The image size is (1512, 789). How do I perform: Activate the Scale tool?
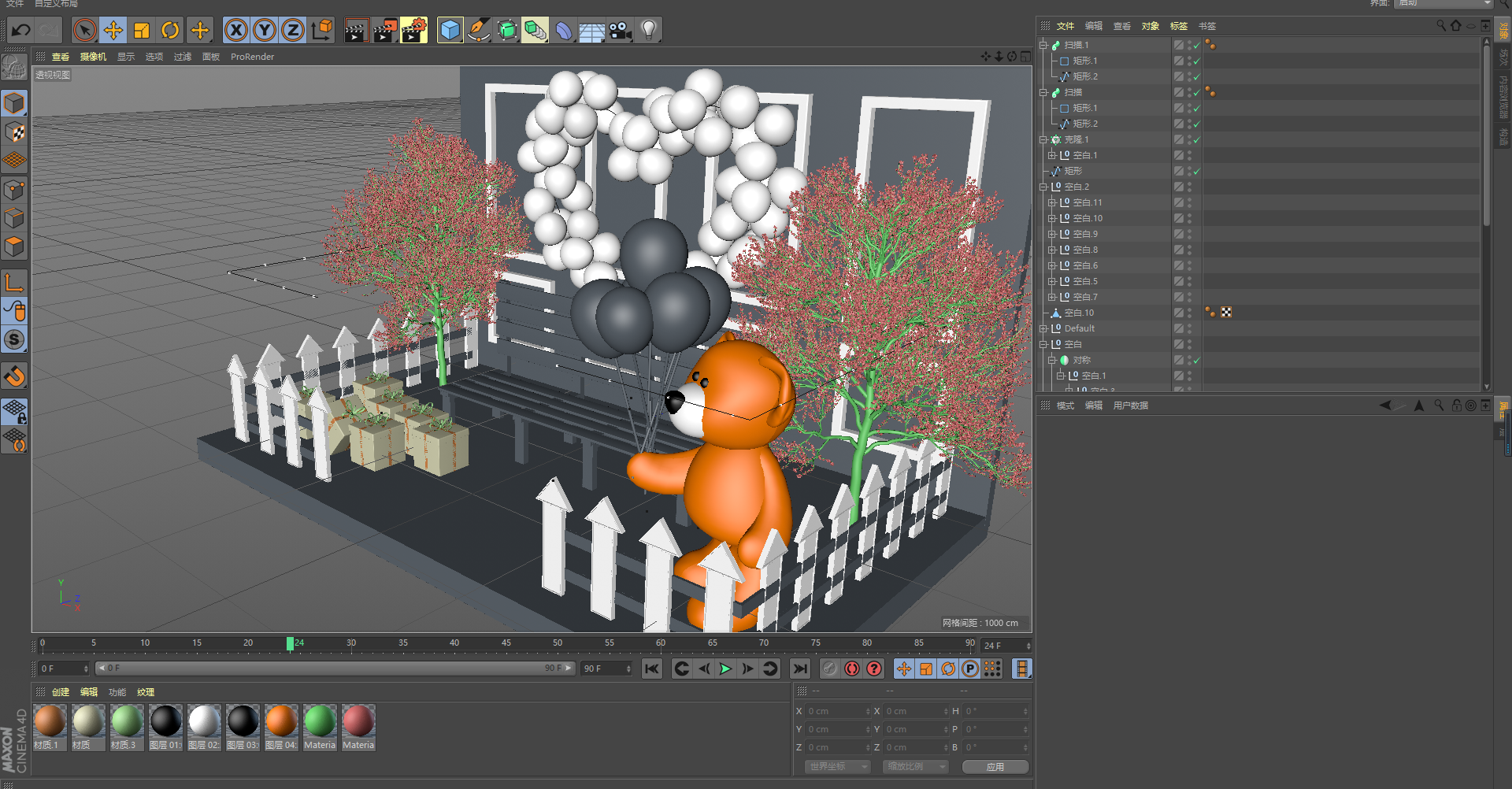142,31
